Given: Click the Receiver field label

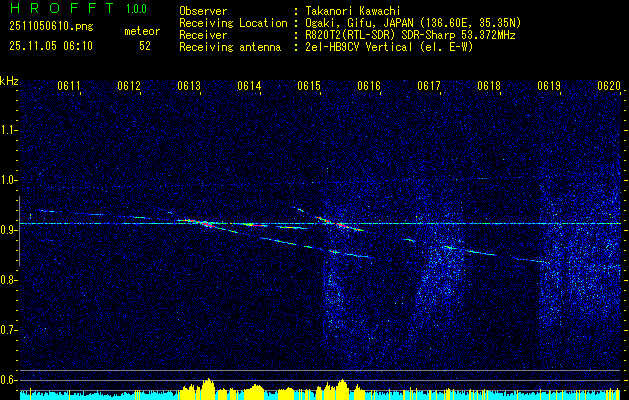Looking at the screenshot, I should (x=203, y=35).
